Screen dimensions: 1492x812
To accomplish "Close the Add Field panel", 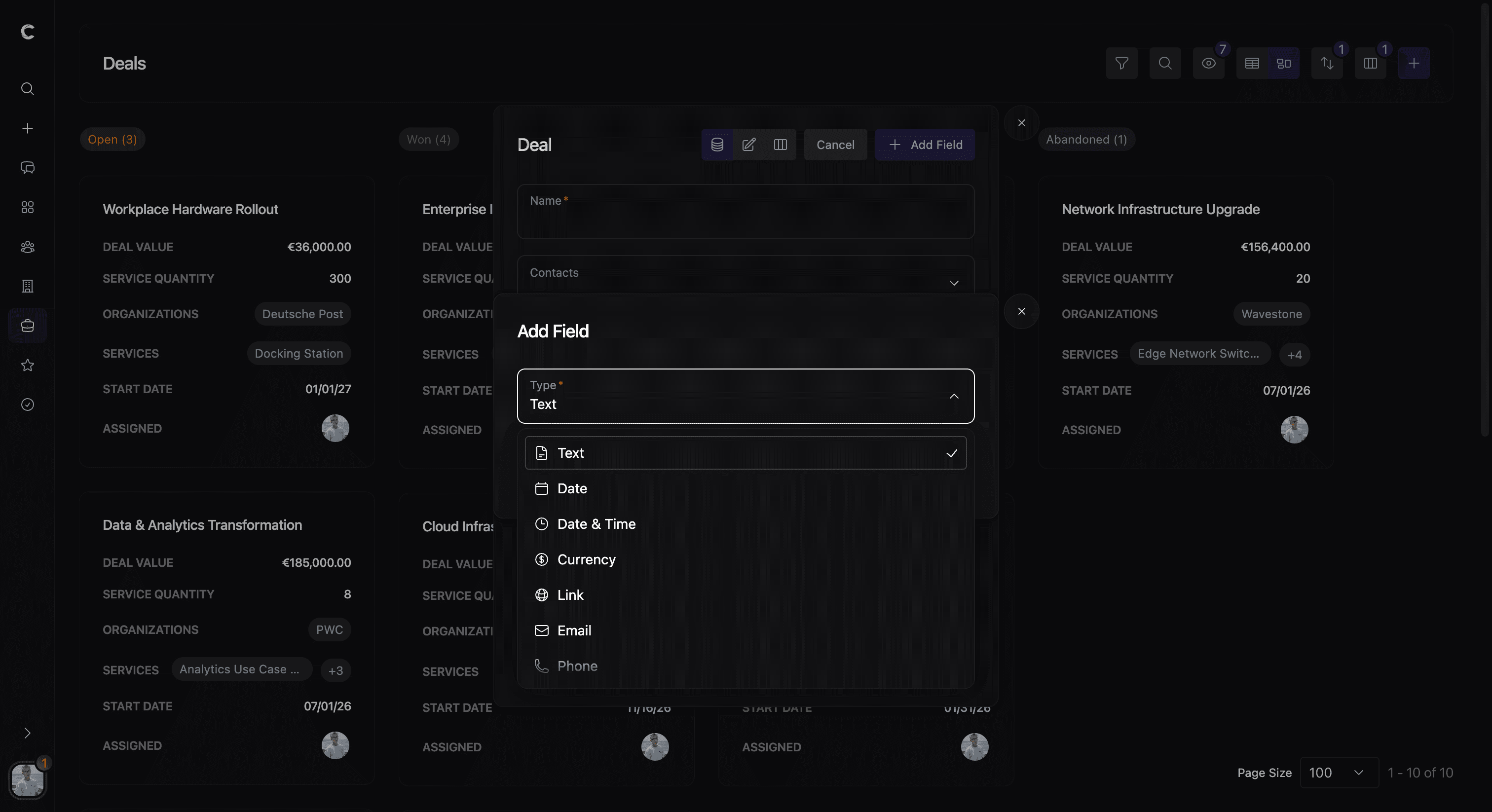I will coord(1021,312).
